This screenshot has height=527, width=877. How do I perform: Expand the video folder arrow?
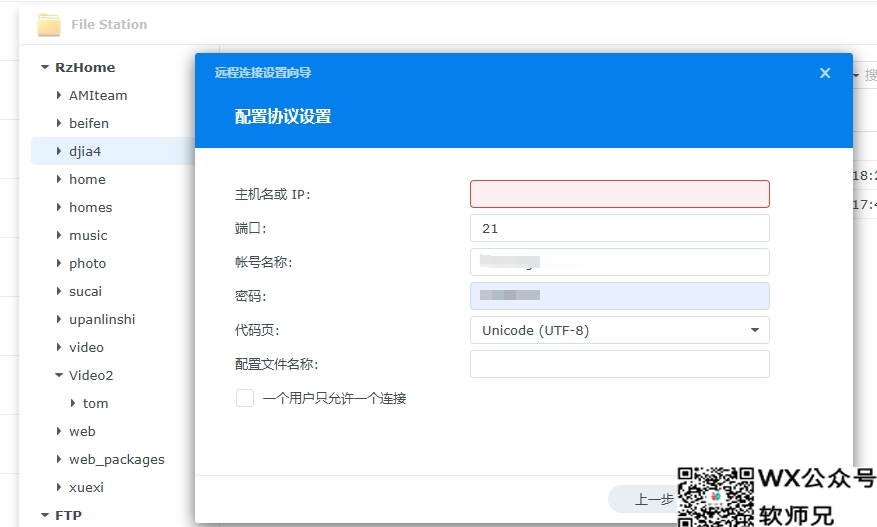[59, 347]
